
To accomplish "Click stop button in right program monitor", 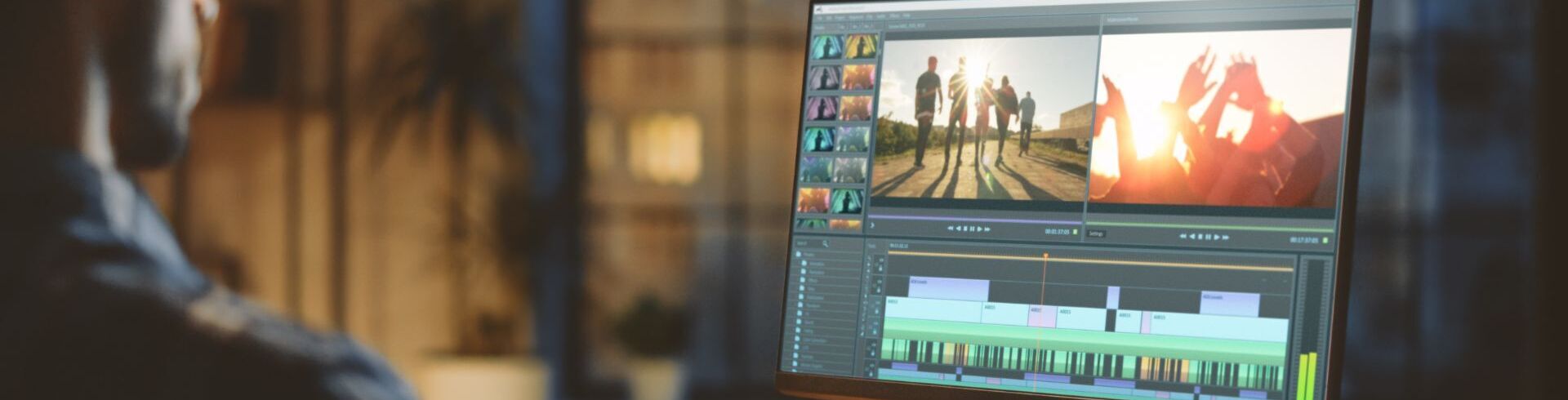I will 1200,237.
